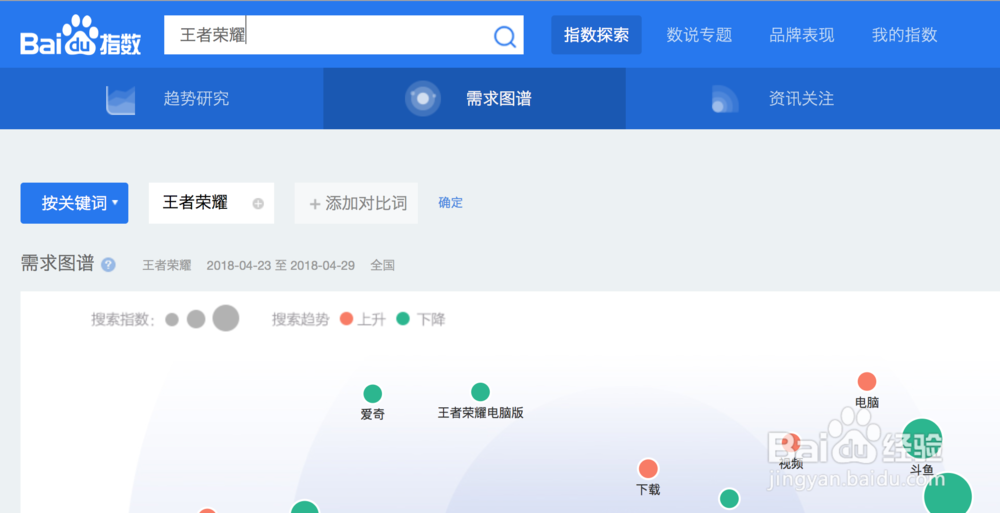Click the Baidu Index logo
The height and width of the screenshot is (513, 1000).
coord(80,36)
